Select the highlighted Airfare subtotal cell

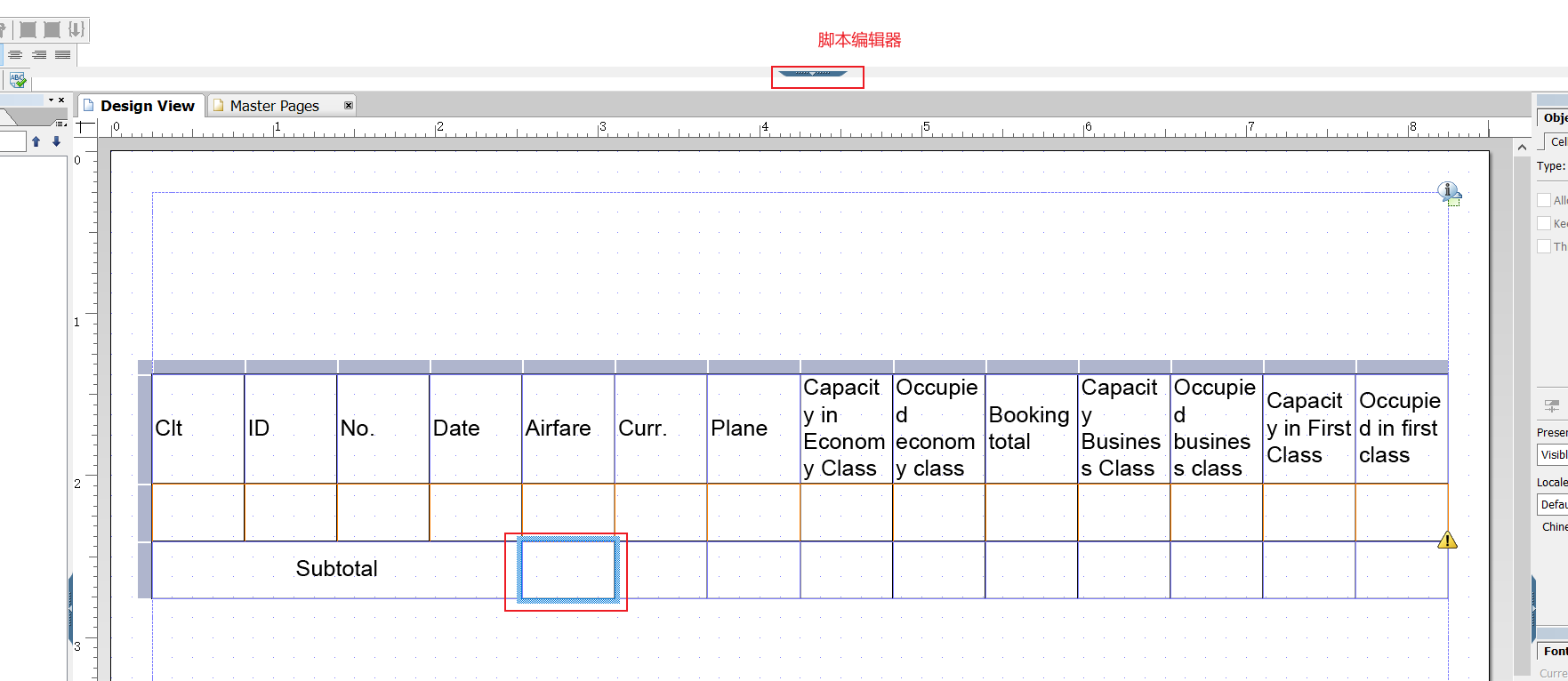pyautogui.click(x=568, y=569)
